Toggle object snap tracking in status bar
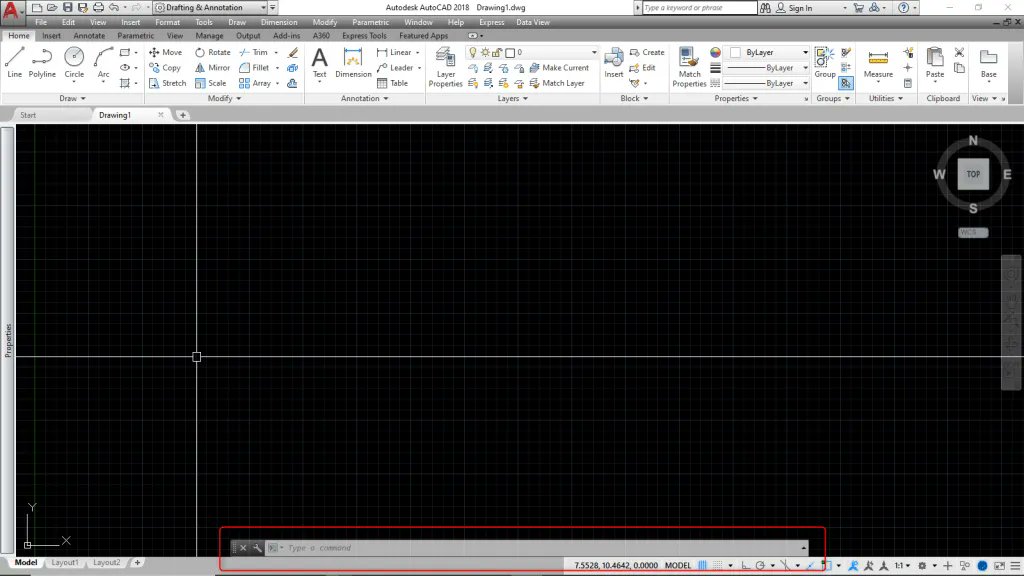 coord(810,566)
